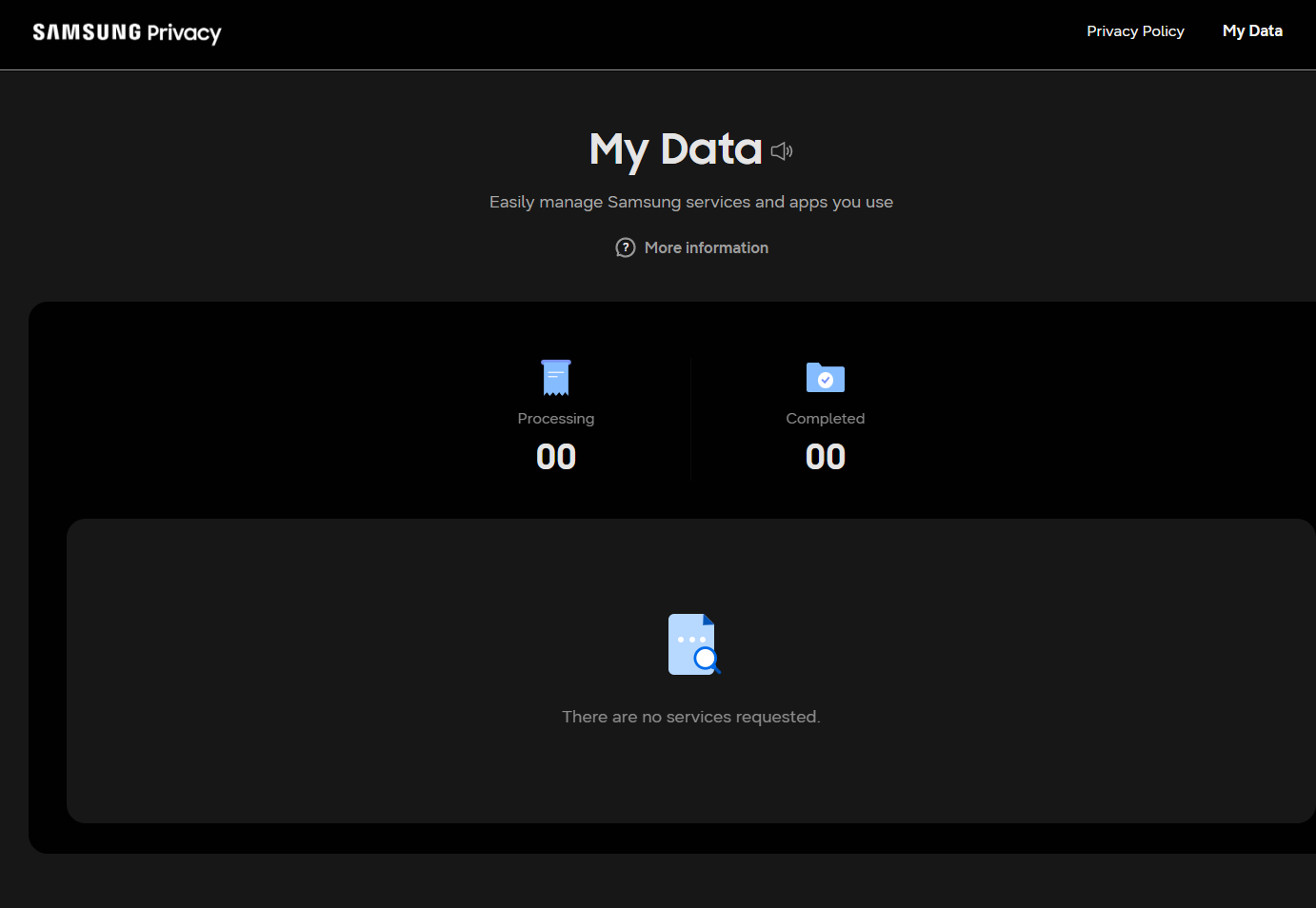Click the Completed folder icon
Image resolution: width=1316 pixels, height=908 pixels.
(x=826, y=377)
